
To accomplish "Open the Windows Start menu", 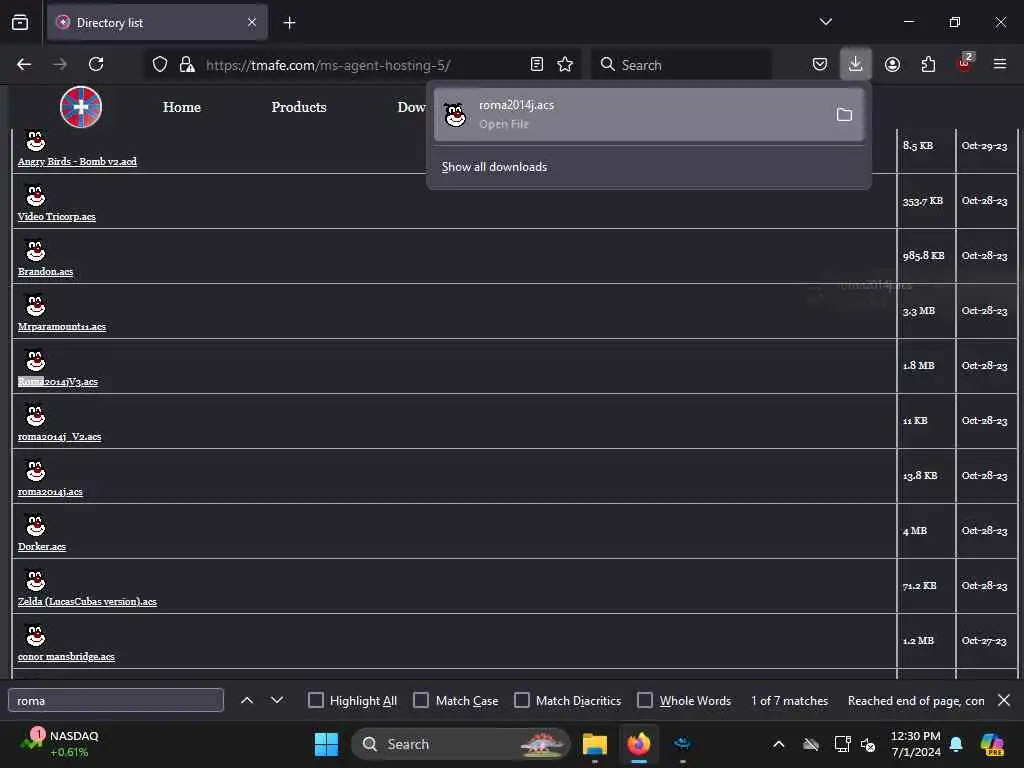I will pyautogui.click(x=327, y=744).
